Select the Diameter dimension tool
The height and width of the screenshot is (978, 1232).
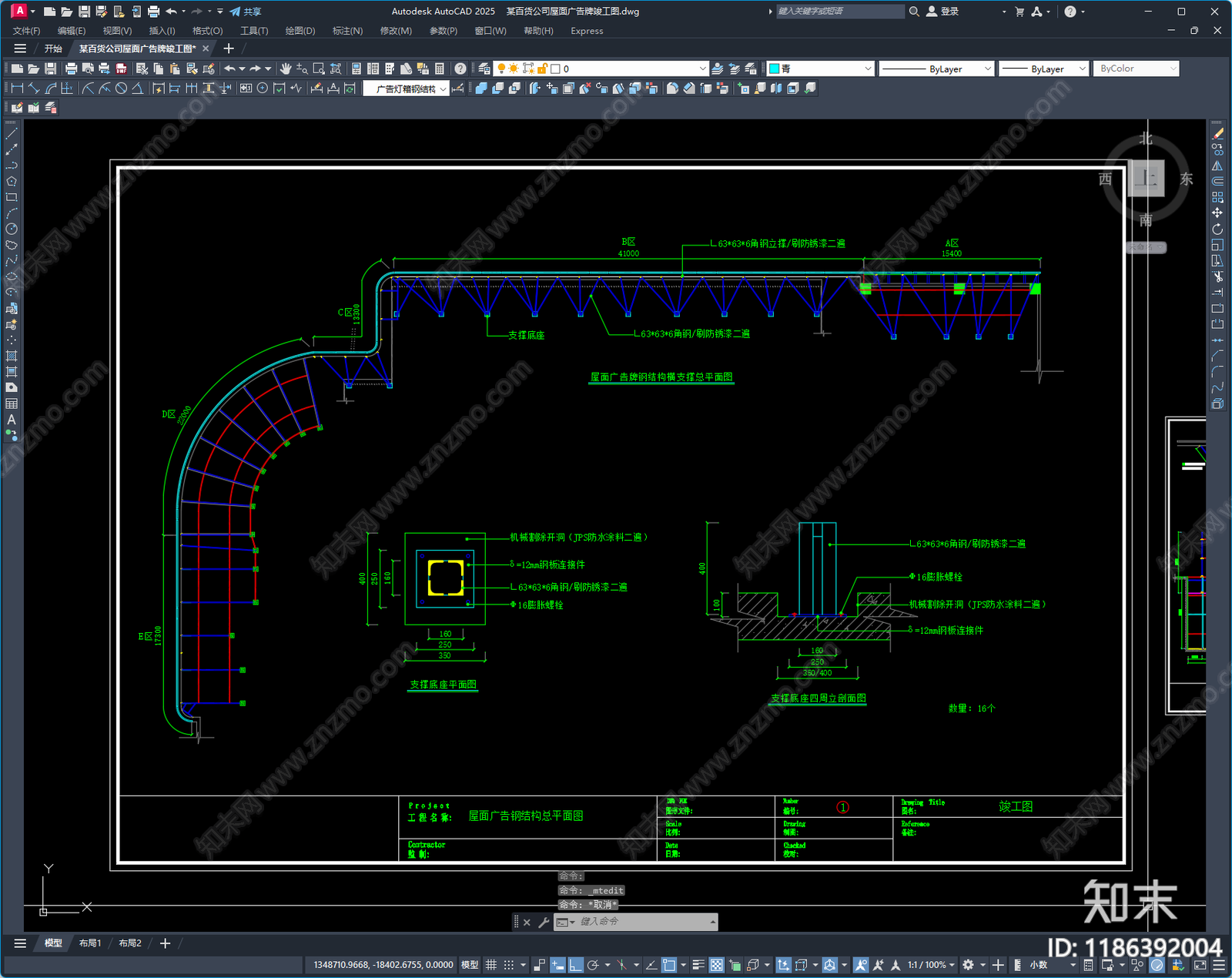121,89
